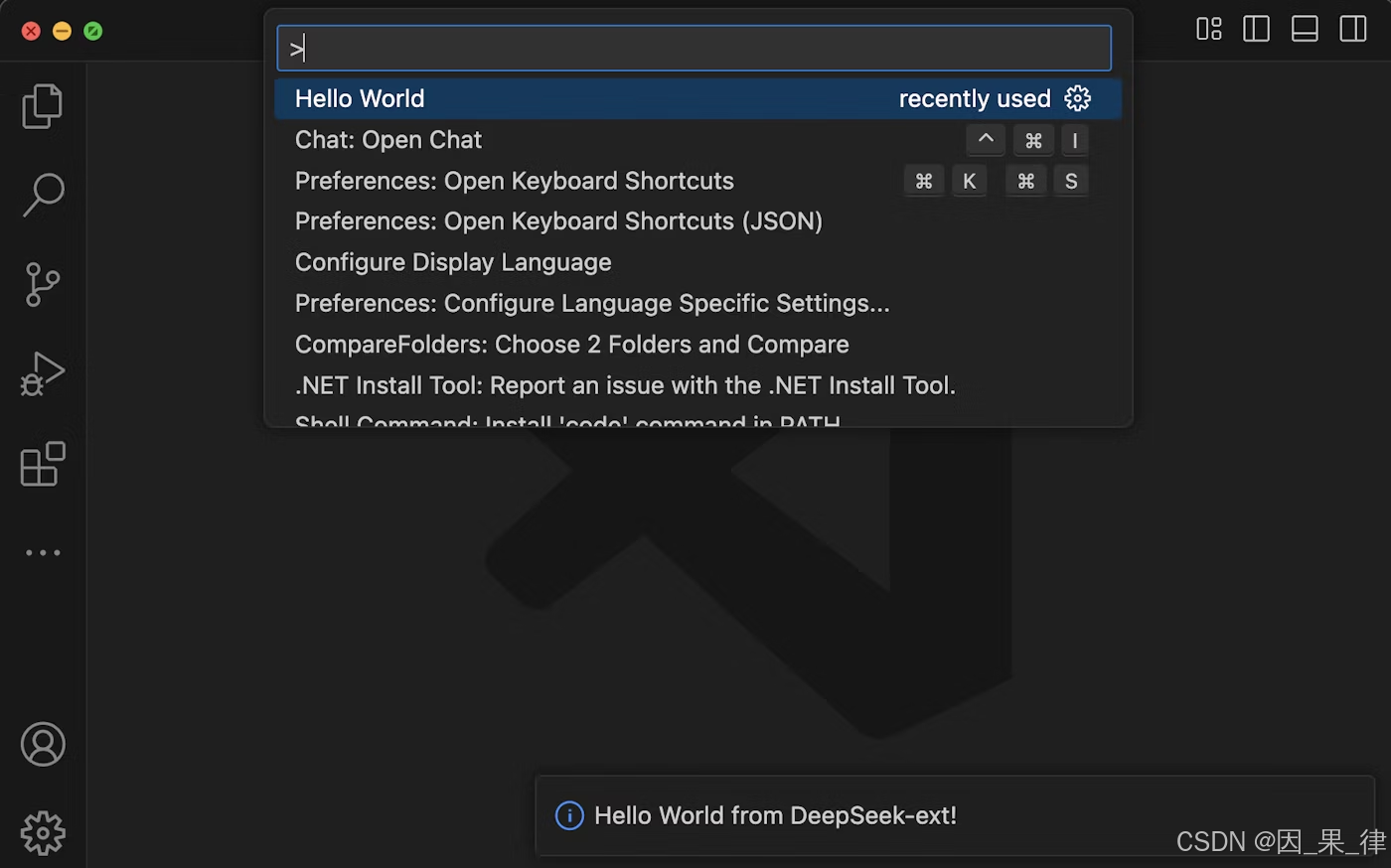Select Open Keyboard Shortcuts (JSON) command
Screen dimensions: 1391x868
point(697,221)
